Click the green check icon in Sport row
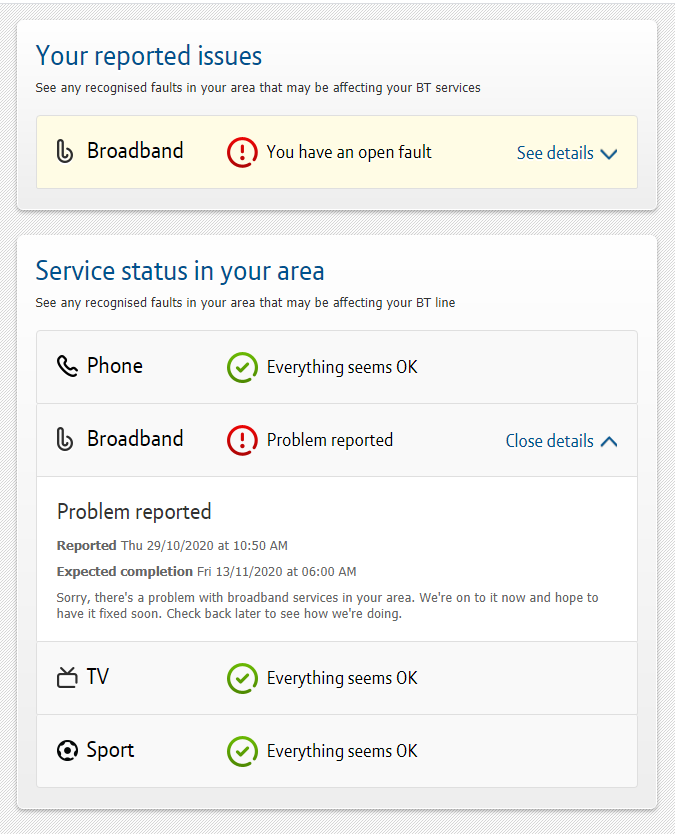 [x=242, y=751]
